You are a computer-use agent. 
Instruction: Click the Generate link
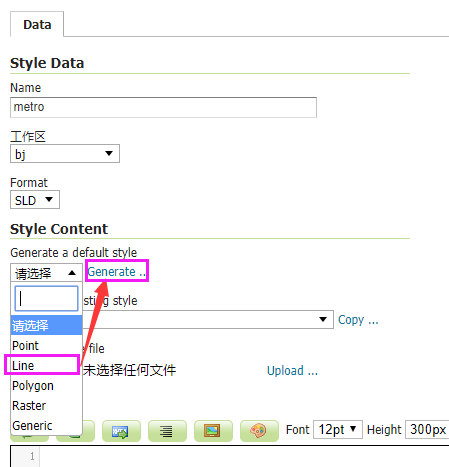(x=116, y=272)
